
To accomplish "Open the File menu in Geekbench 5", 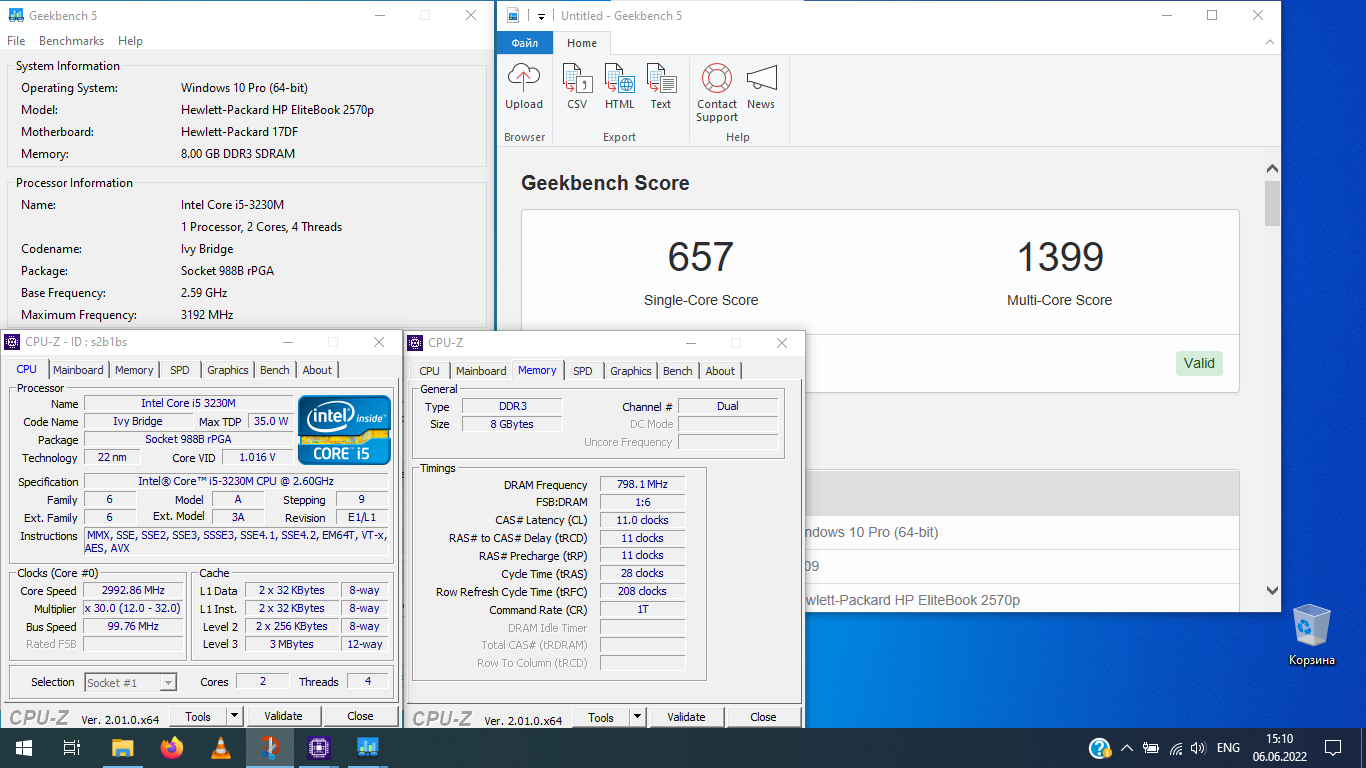I will [x=16, y=41].
